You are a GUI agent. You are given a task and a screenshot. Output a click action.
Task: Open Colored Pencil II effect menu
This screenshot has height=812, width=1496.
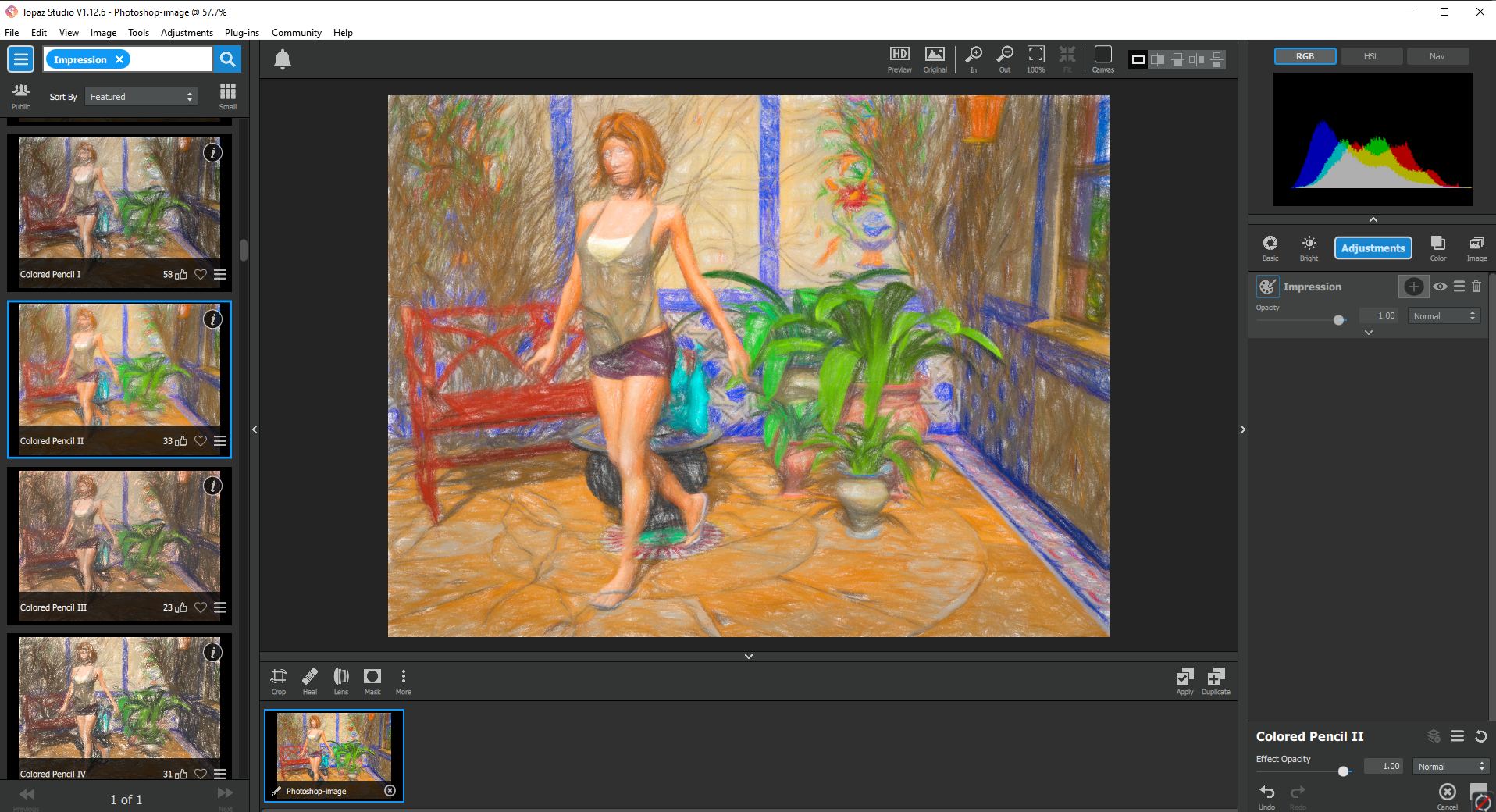click(1457, 736)
